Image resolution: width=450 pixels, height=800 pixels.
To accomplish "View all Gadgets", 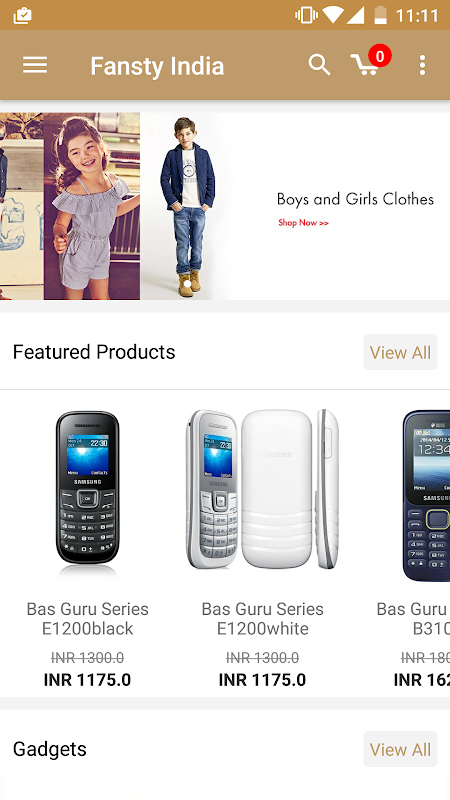I will tap(400, 749).
